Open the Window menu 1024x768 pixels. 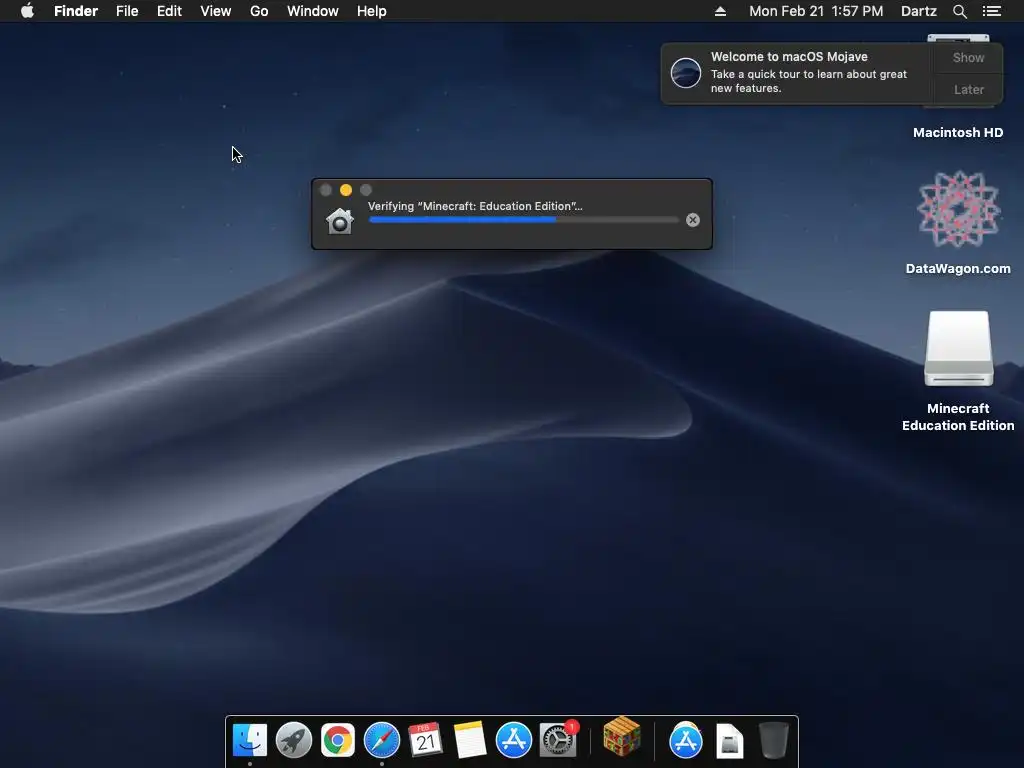[313, 11]
